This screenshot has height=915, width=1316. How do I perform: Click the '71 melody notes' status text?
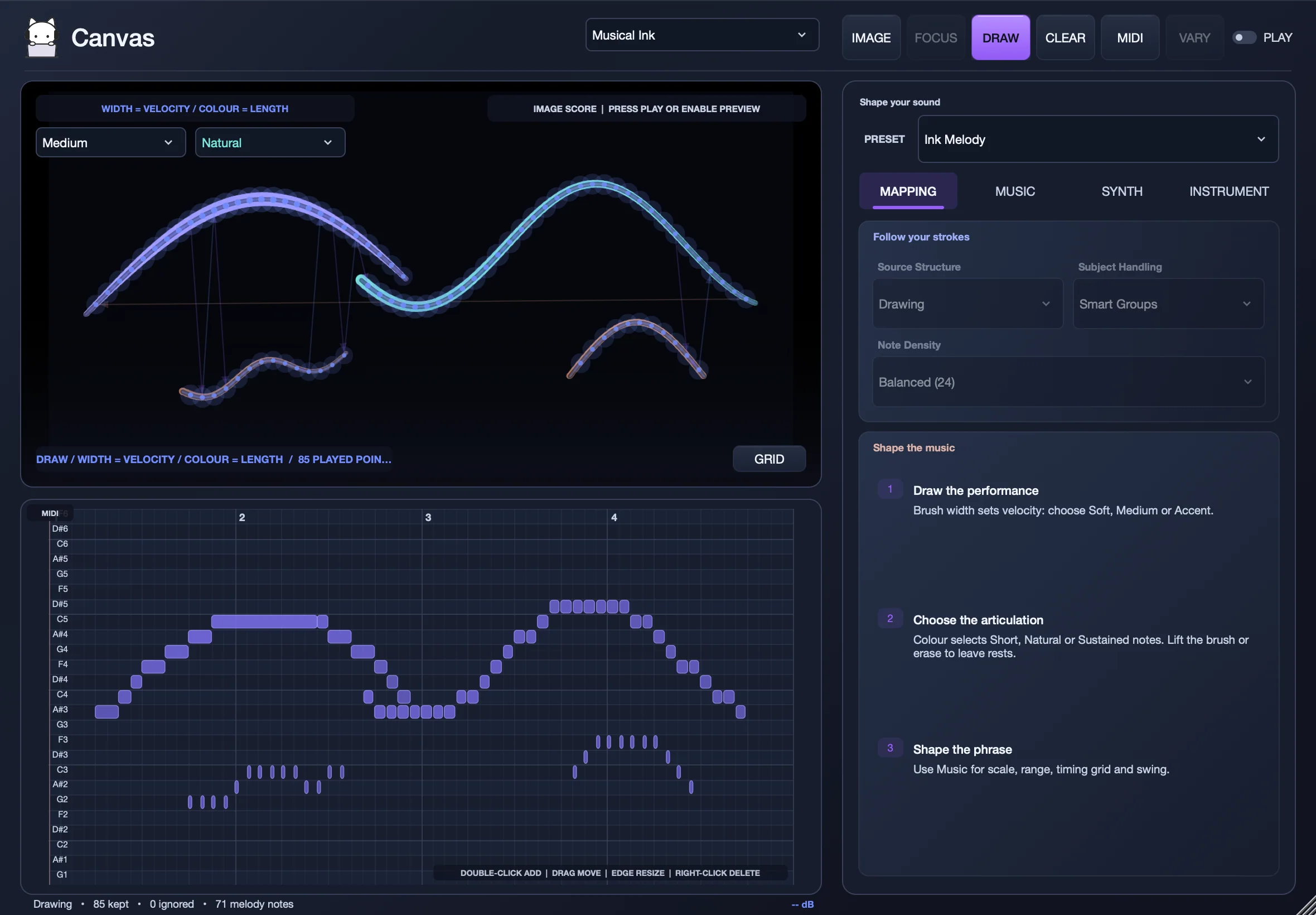point(254,904)
